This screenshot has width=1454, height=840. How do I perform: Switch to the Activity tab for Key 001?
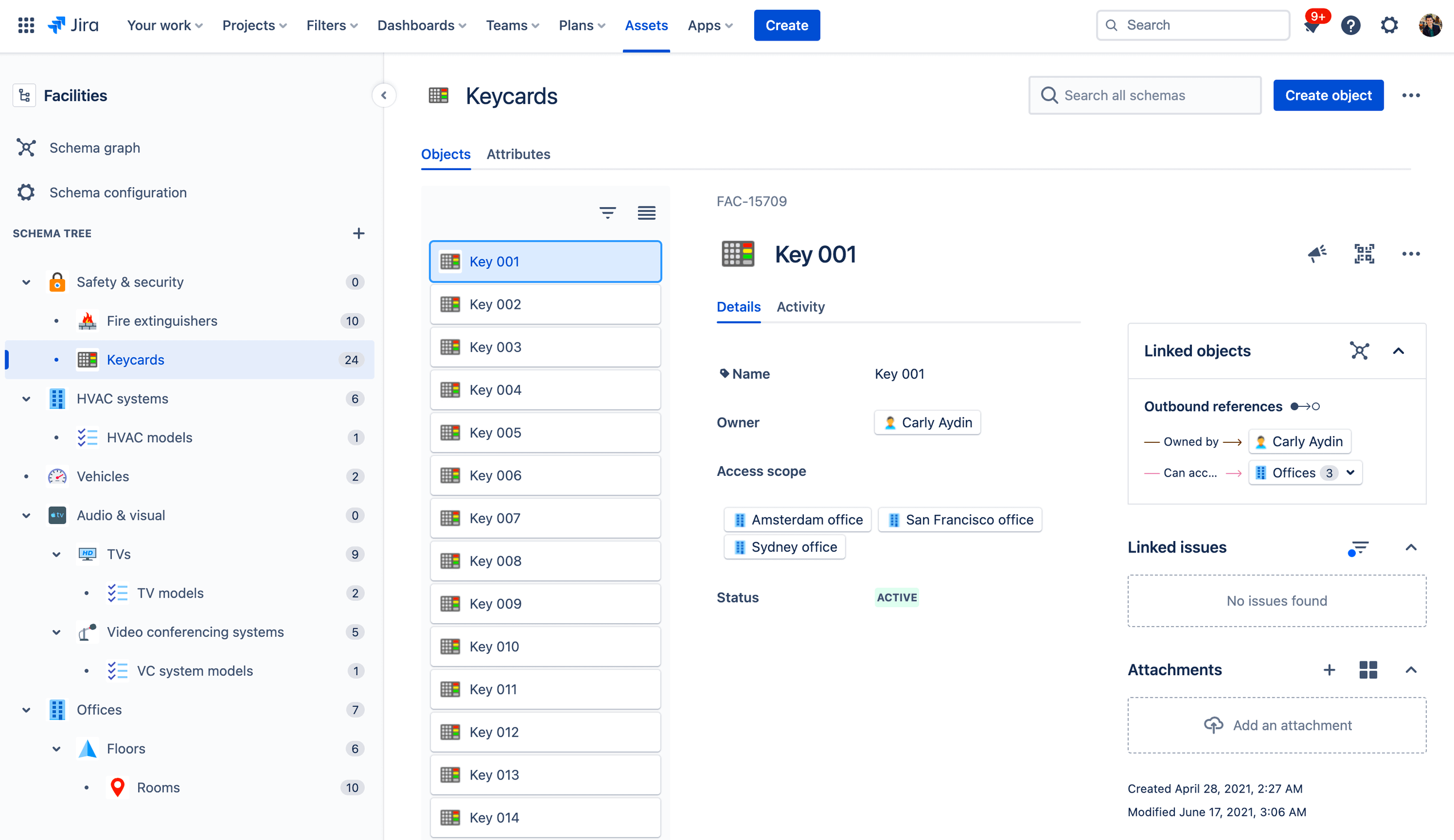pos(801,307)
